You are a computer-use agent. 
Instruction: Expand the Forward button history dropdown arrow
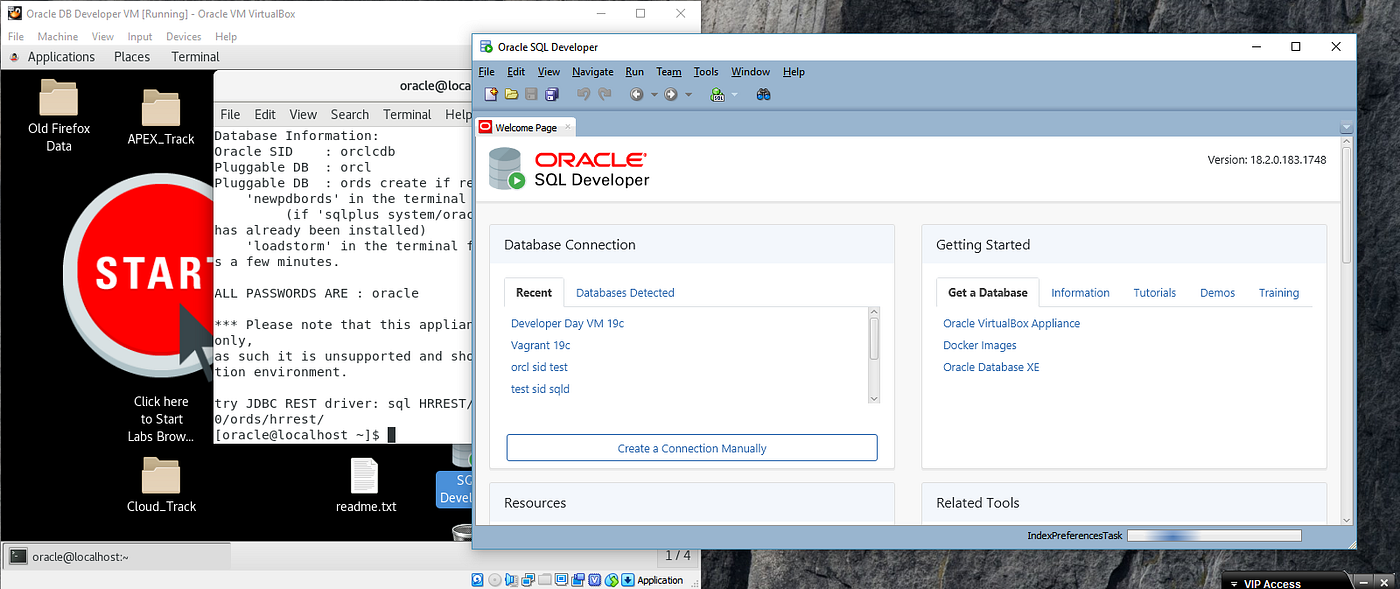pos(689,95)
